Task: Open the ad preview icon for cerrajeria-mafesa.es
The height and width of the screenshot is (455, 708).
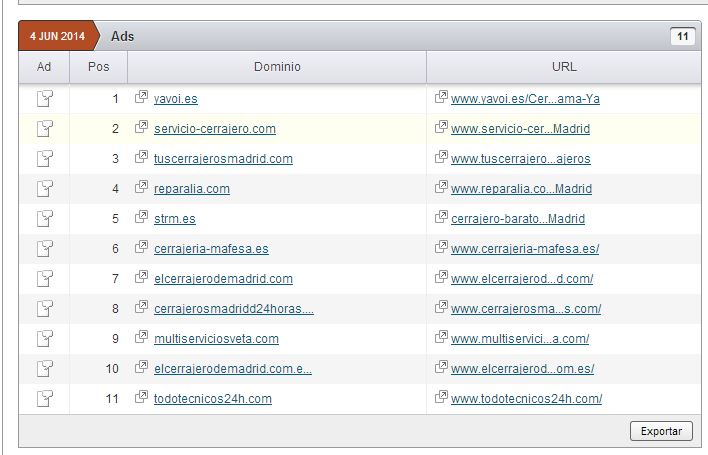Action: click(45, 248)
